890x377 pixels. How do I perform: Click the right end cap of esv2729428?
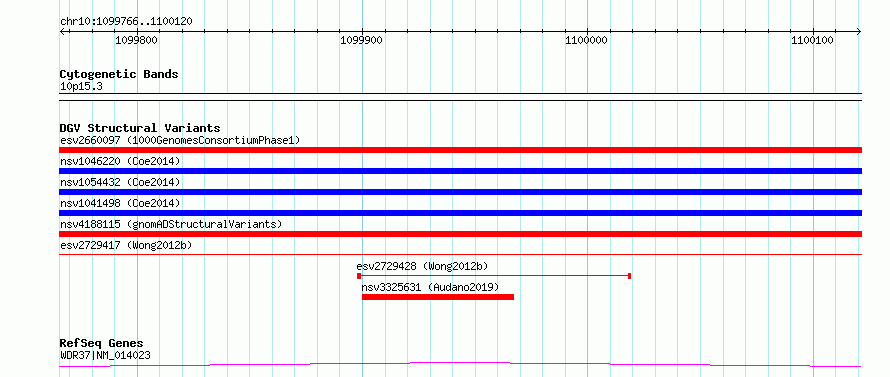coord(629,276)
